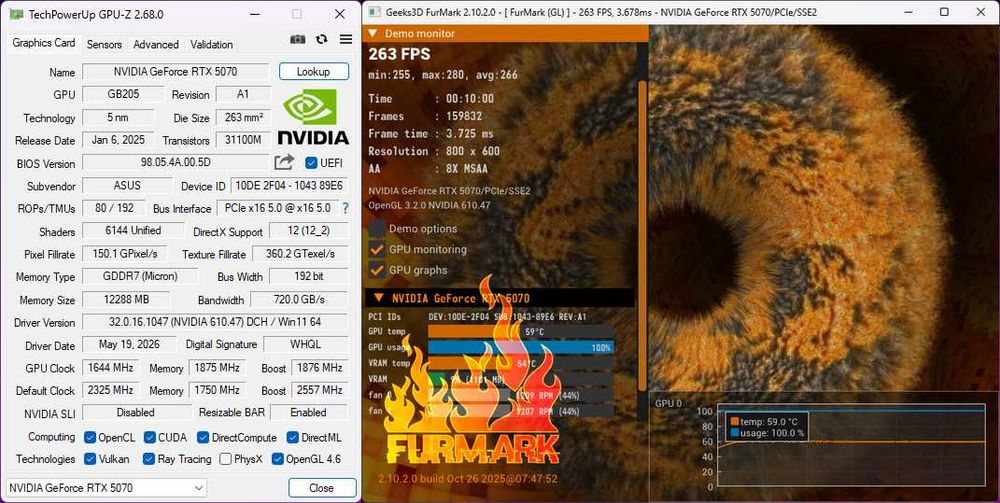The height and width of the screenshot is (503, 1000).
Task: Click the BIOS Version field
Action: [x=175, y=162]
